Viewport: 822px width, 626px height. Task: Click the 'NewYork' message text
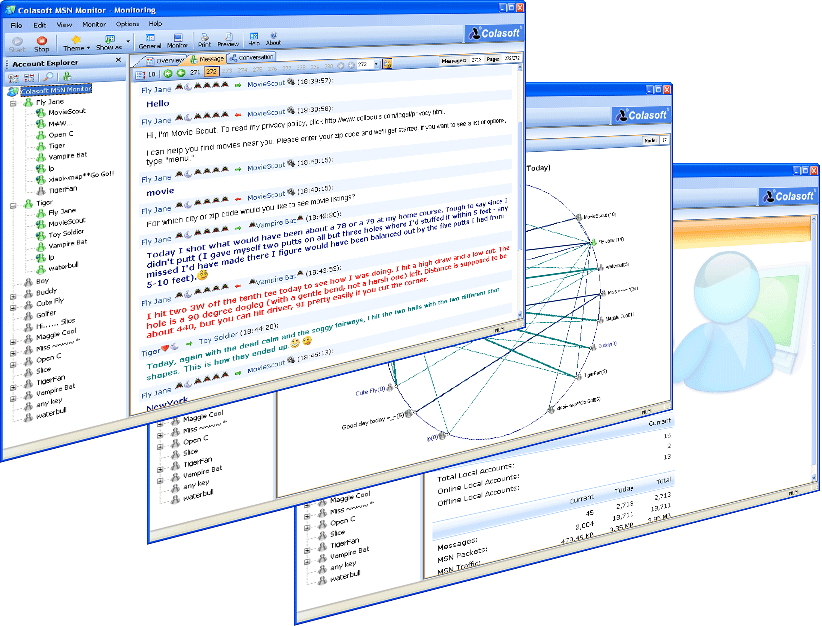[167, 404]
